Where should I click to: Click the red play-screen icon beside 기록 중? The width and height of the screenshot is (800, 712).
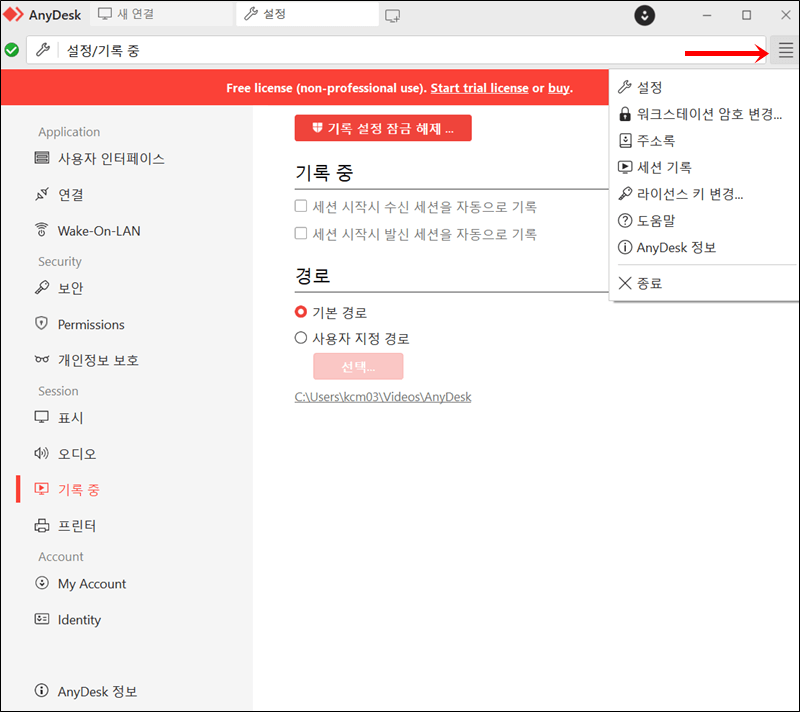click(41, 489)
